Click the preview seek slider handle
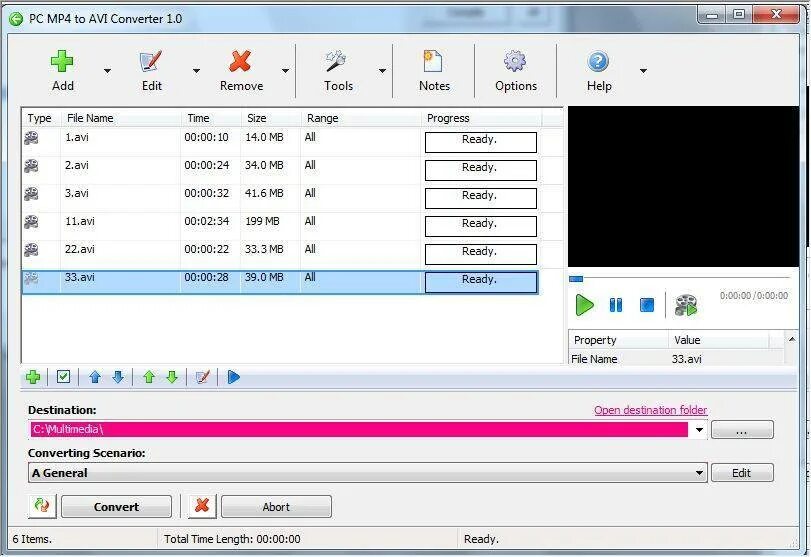 click(x=576, y=279)
